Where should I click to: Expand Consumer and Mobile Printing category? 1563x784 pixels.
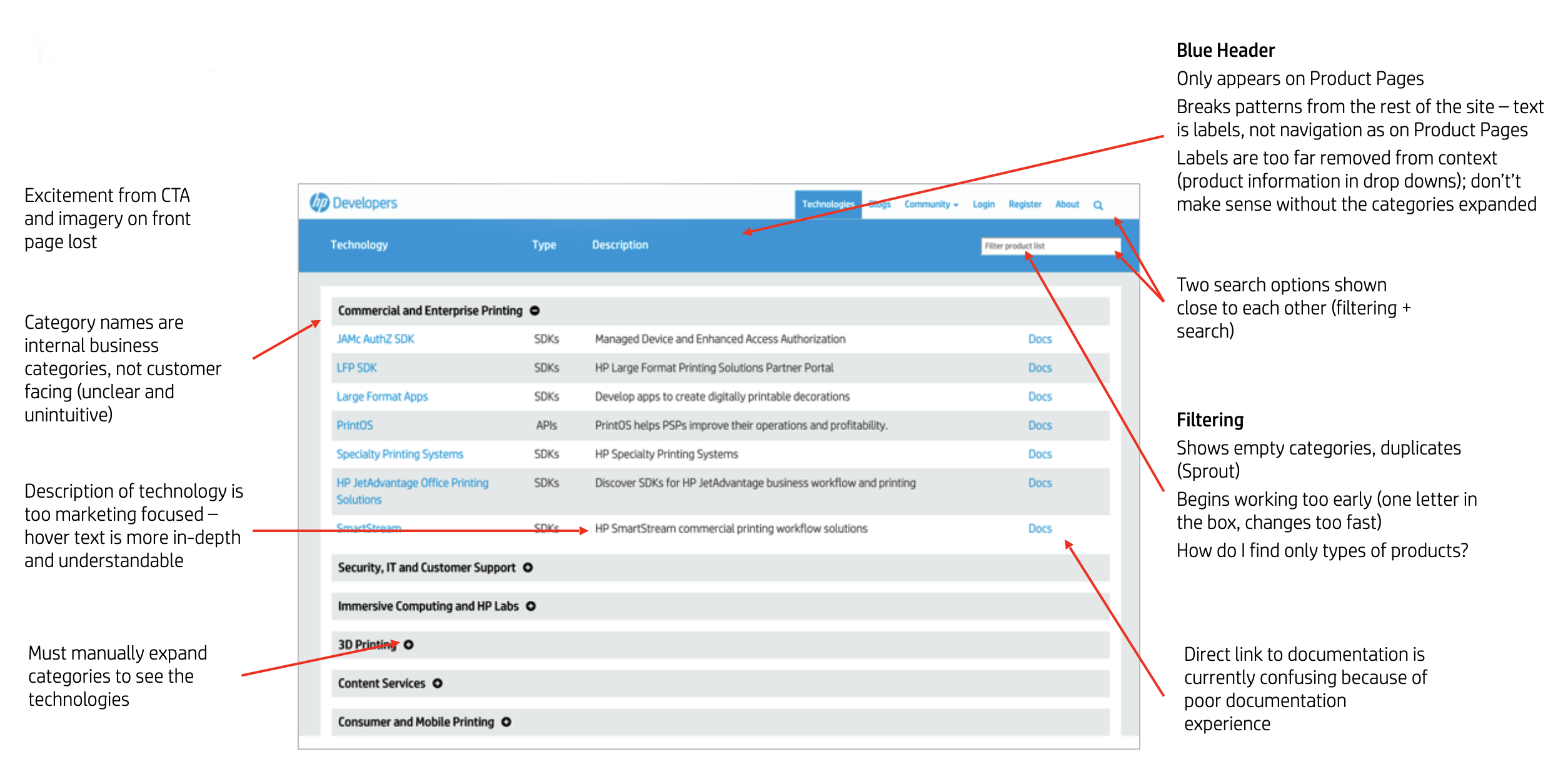pyautogui.click(x=506, y=722)
